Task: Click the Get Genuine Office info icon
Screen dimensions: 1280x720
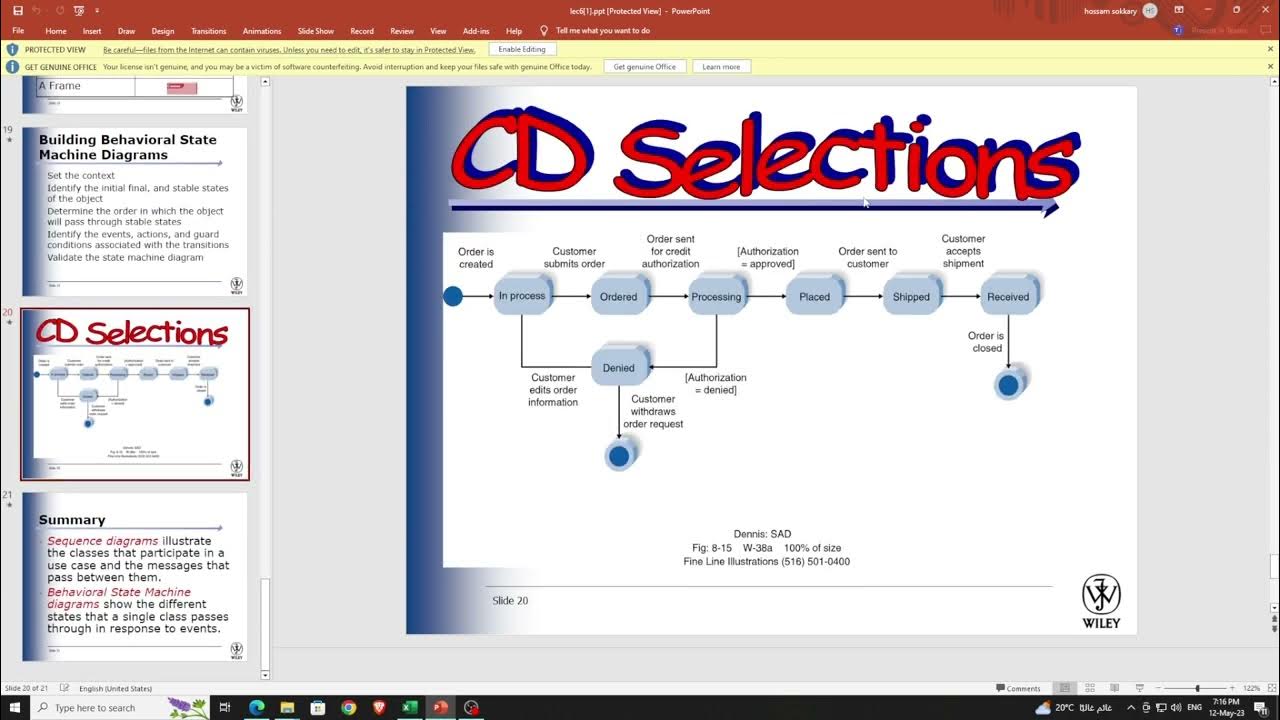Action: click(x=12, y=67)
